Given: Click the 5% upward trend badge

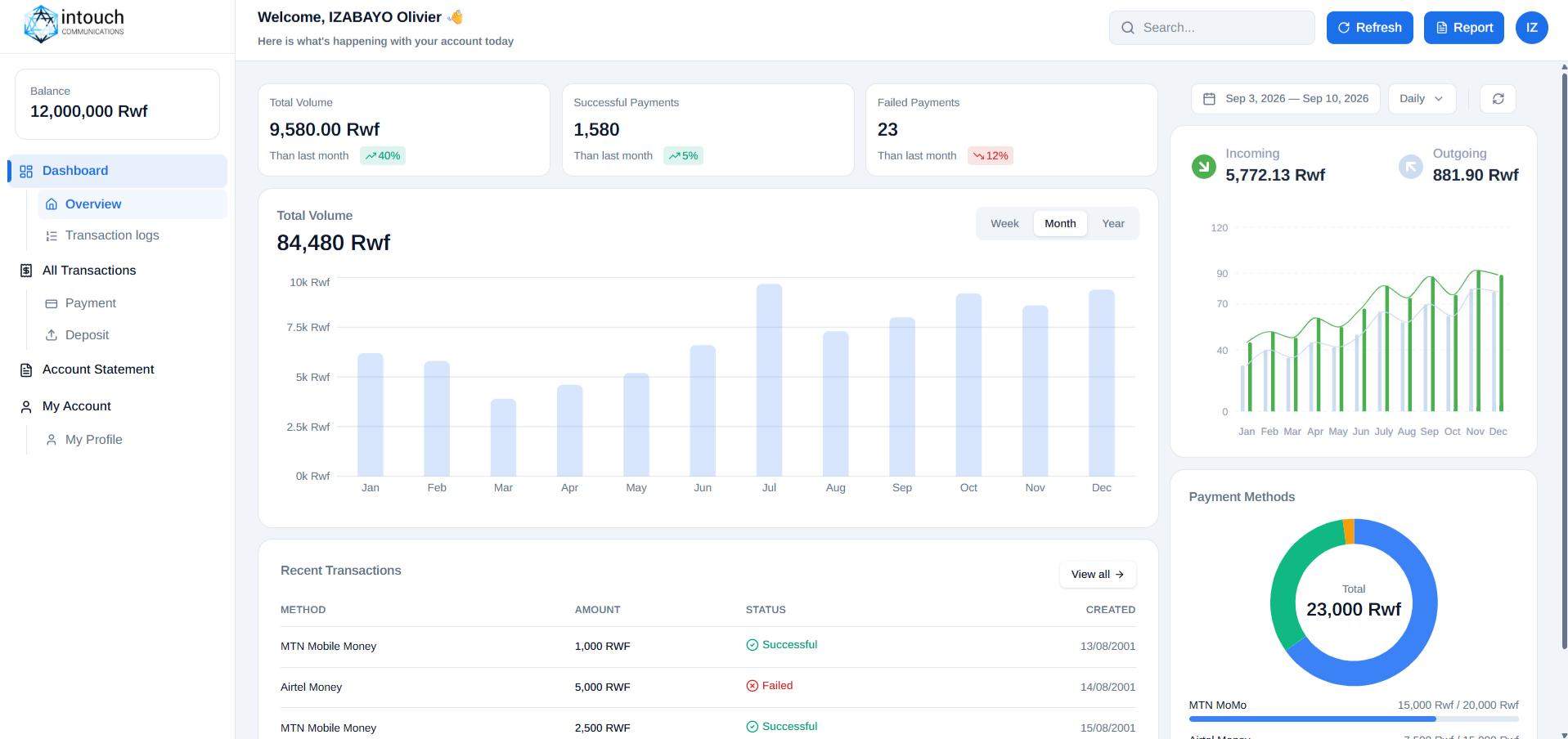Looking at the screenshot, I should point(684,155).
